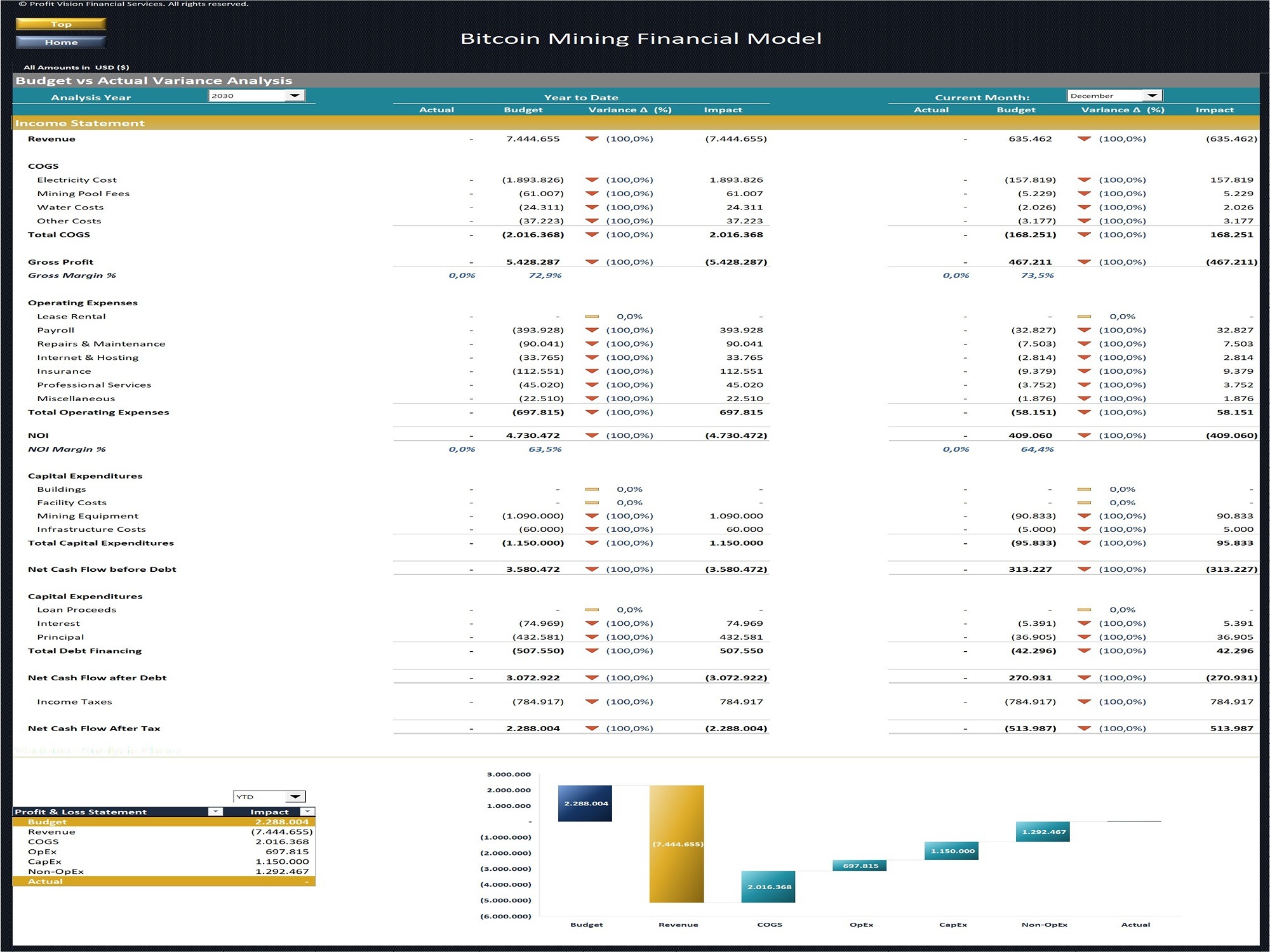Click the variance triangle beside Gross Profit YTD
This screenshot has height=952, width=1270.
coord(592,261)
